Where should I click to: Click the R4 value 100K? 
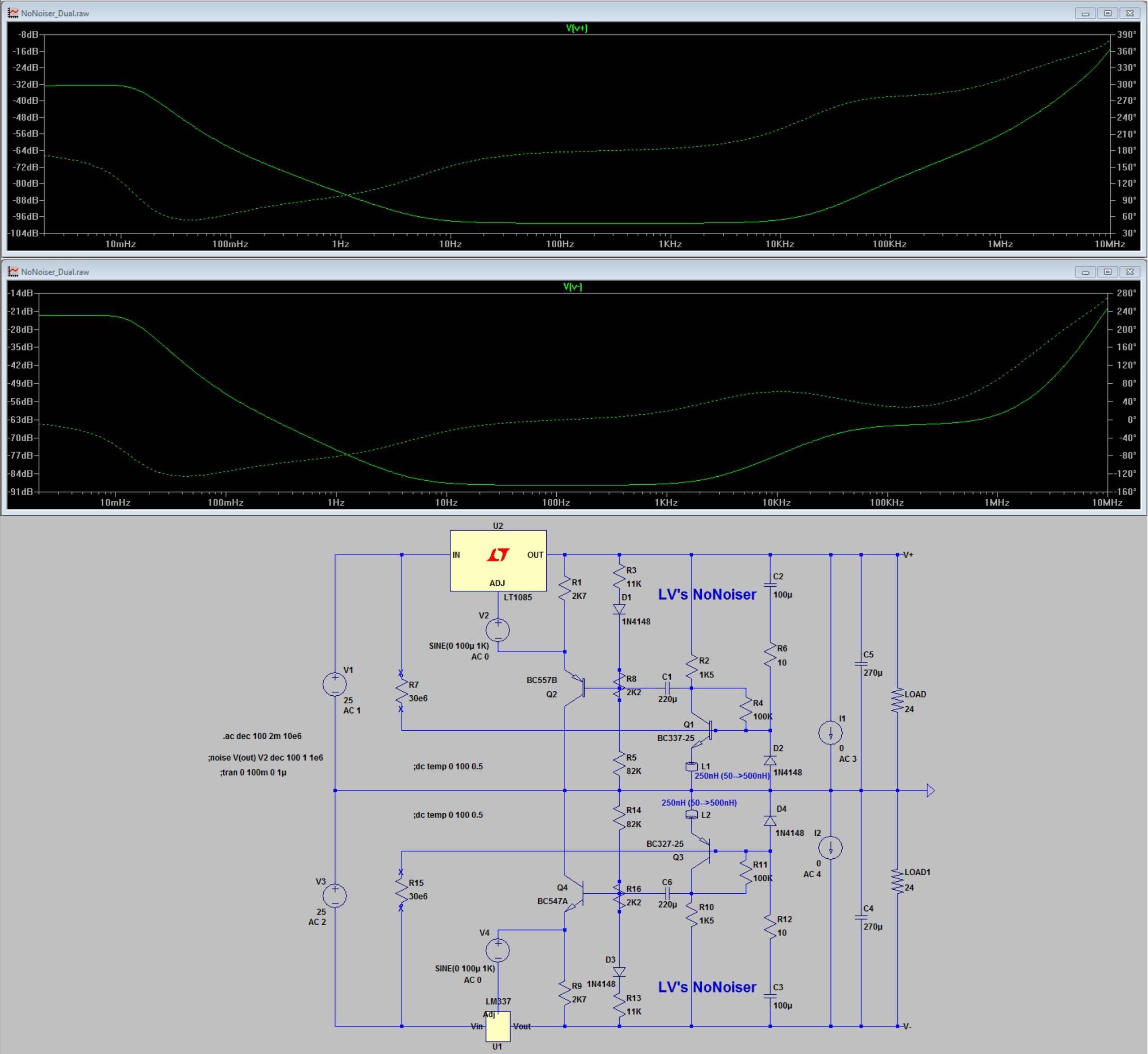[762, 716]
